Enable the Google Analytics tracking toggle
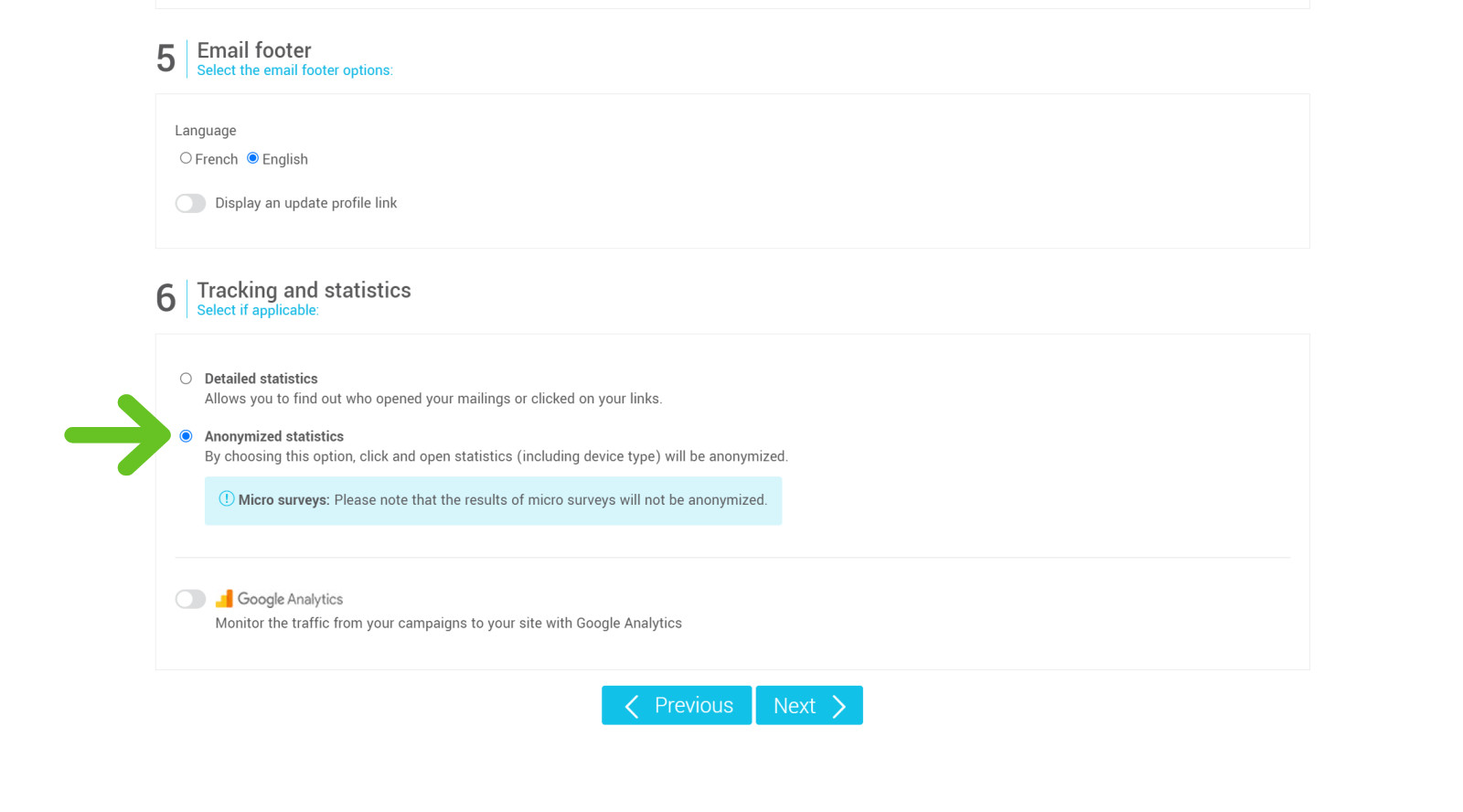Screen dimensions: 1463x812 coord(190,599)
